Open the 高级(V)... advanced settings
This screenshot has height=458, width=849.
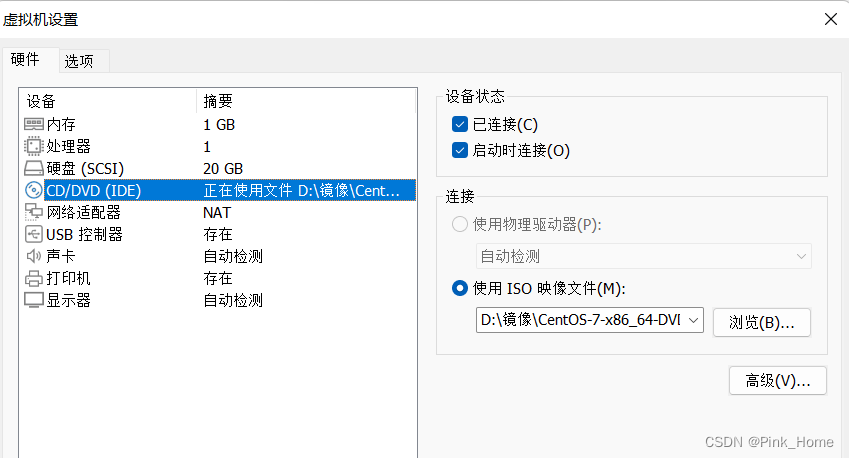(x=778, y=381)
